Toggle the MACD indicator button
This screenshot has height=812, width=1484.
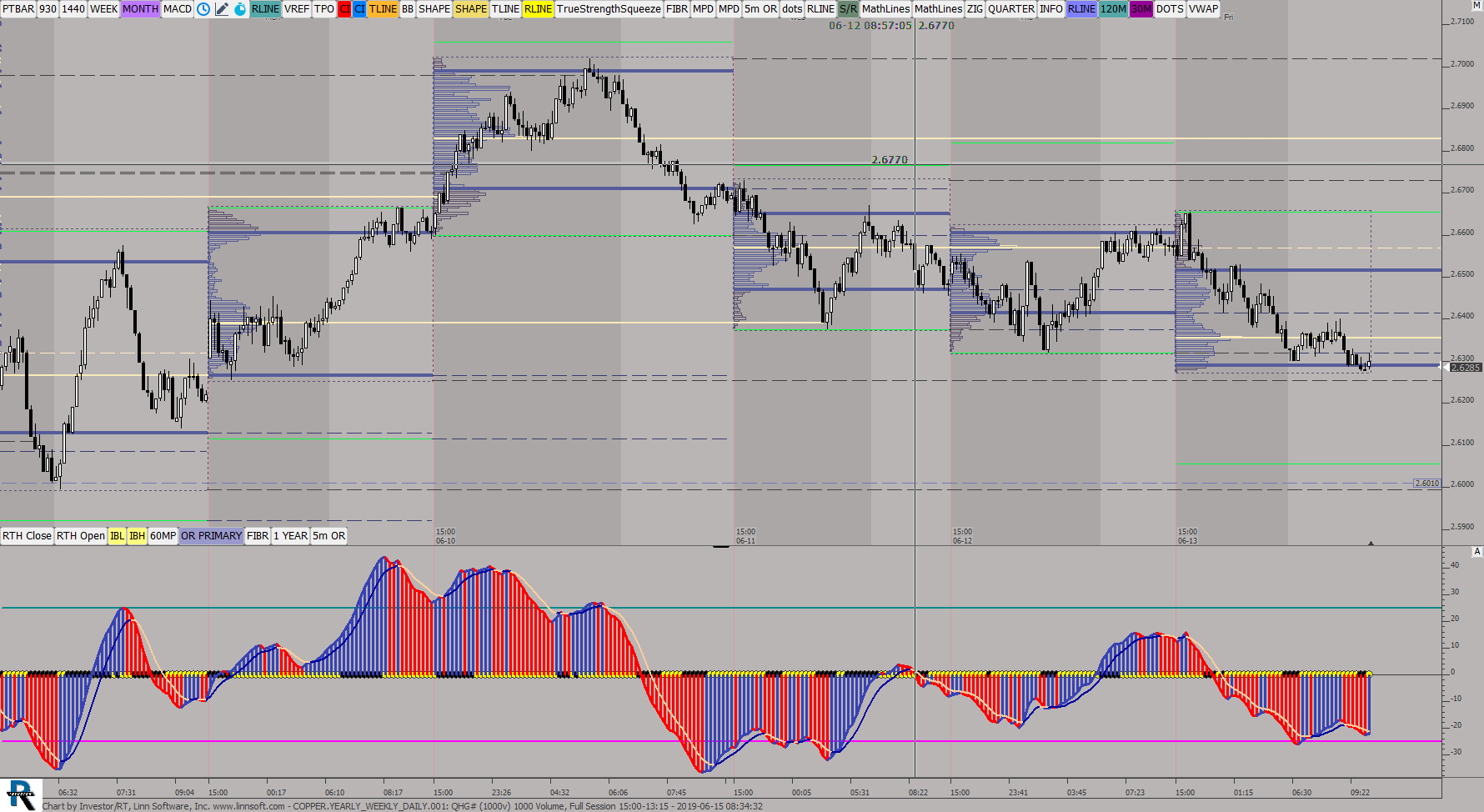(x=178, y=9)
